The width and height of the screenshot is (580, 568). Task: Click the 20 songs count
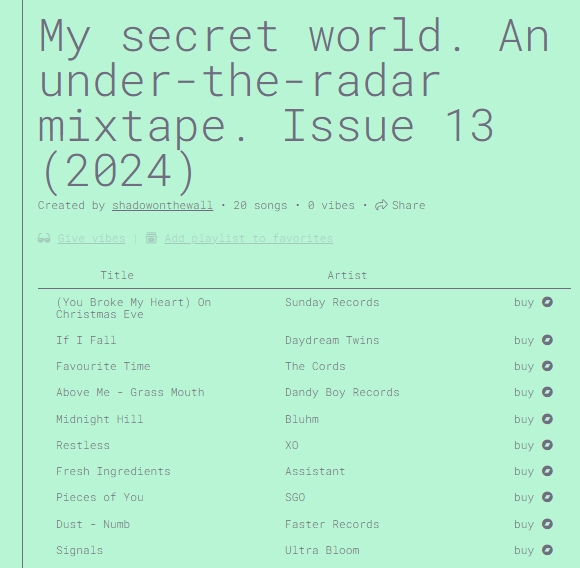(x=260, y=205)
